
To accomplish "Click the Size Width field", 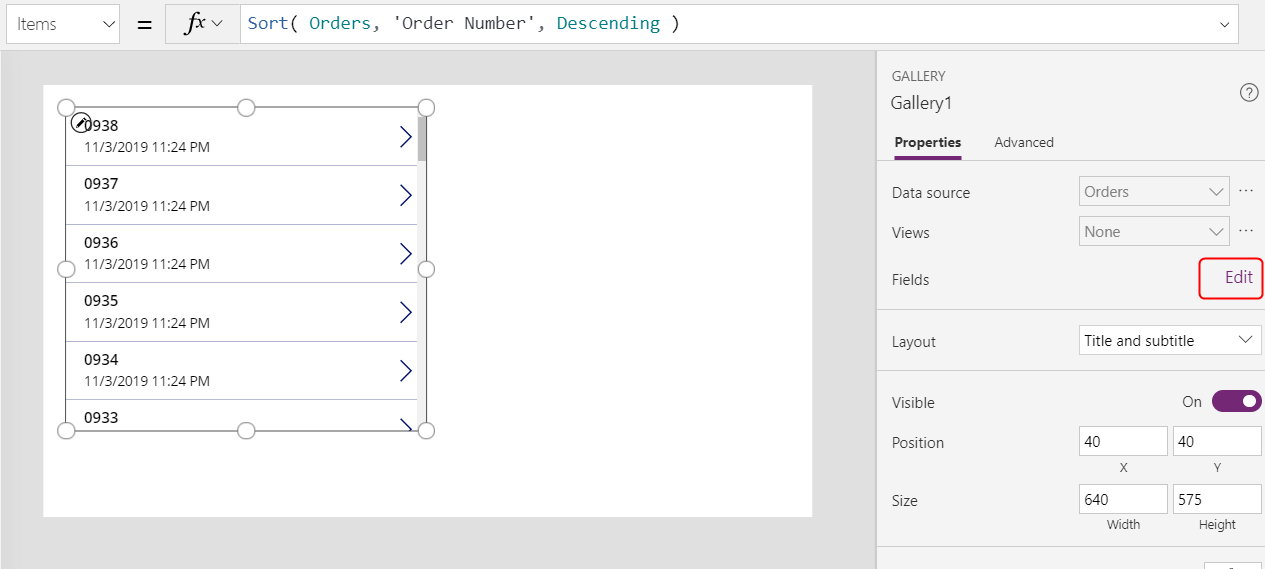I will [x=1124, y=499].
